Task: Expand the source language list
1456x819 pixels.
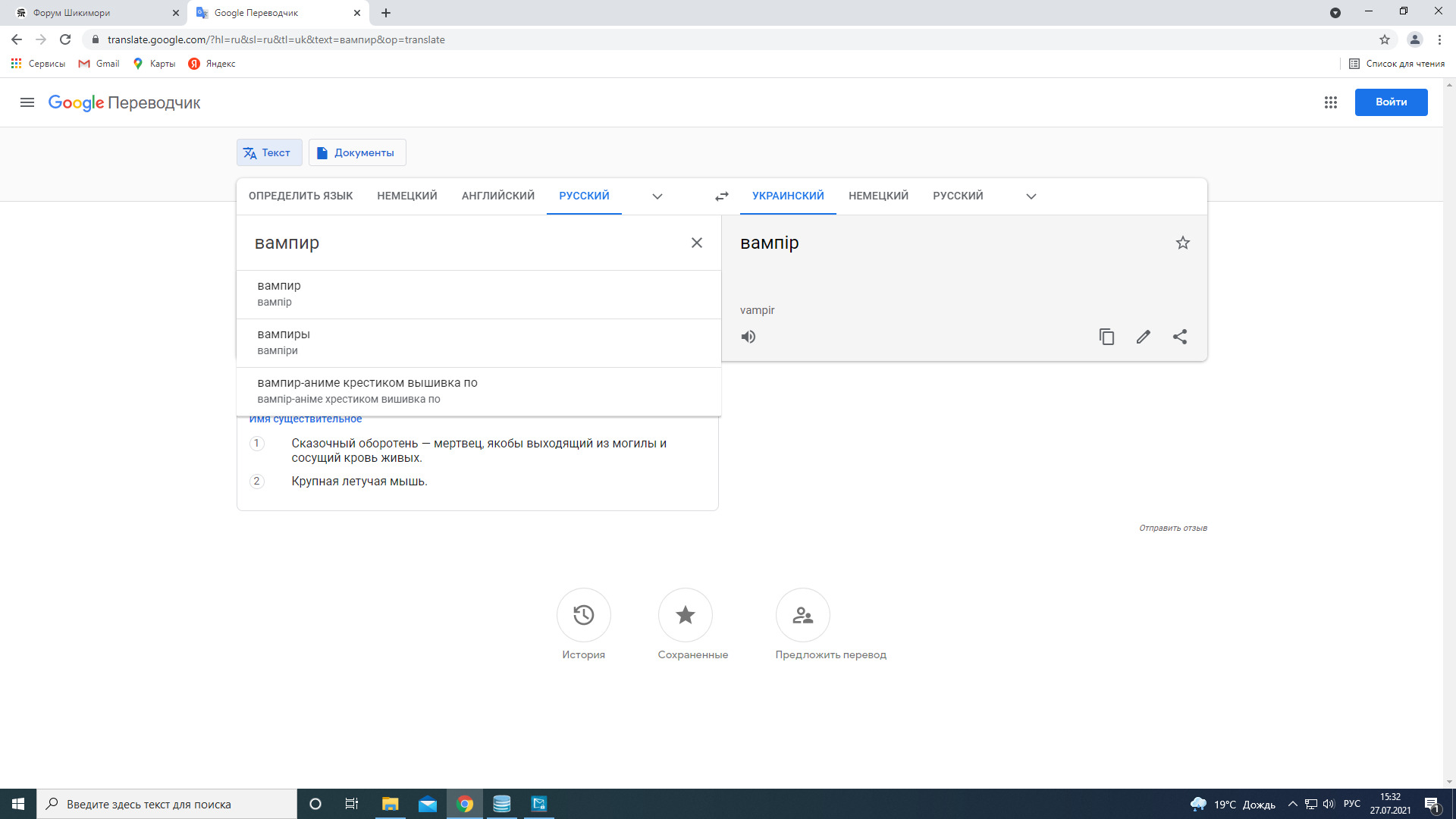Action: coord(657,196)
